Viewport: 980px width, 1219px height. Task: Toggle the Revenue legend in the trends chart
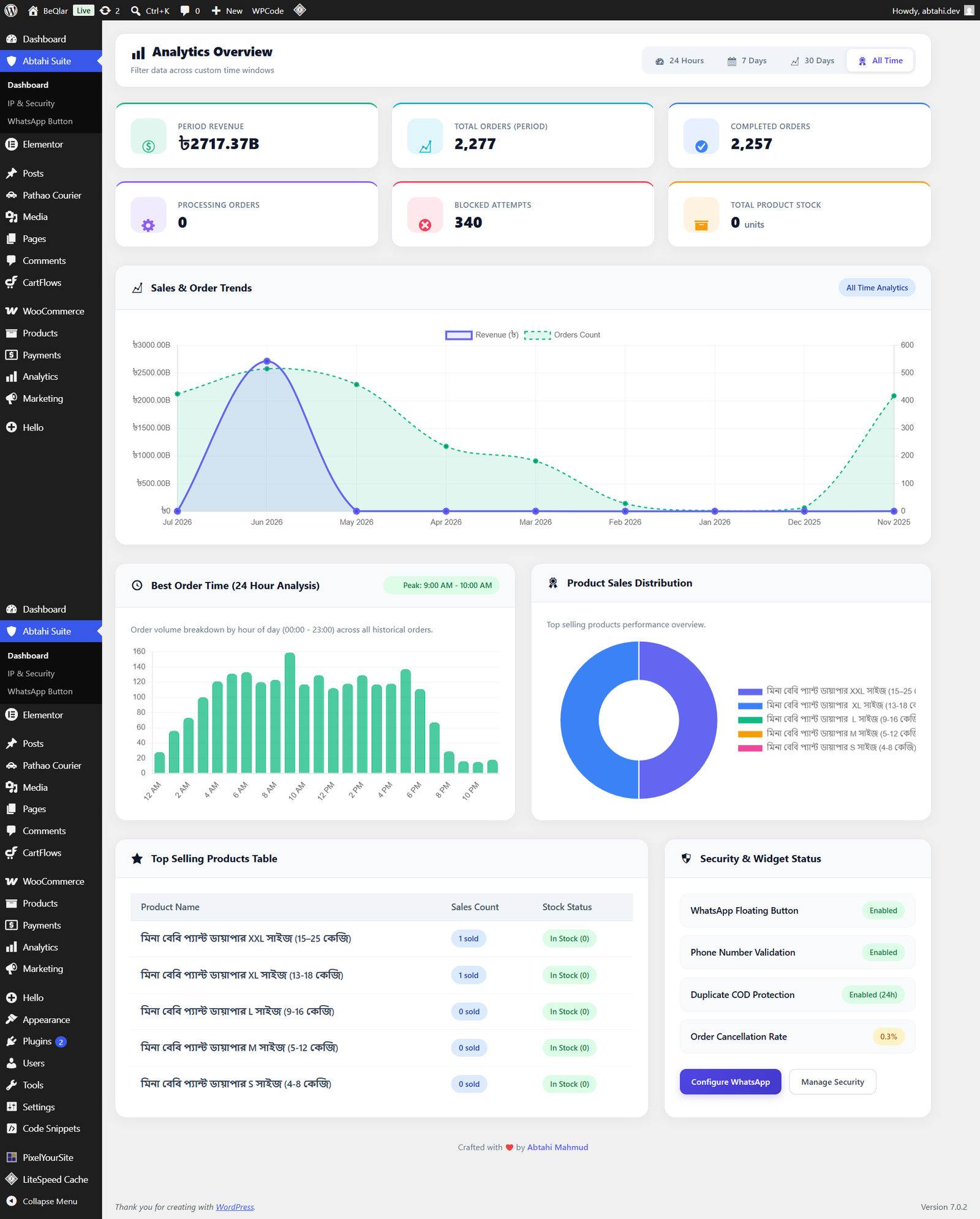[482, 335]
